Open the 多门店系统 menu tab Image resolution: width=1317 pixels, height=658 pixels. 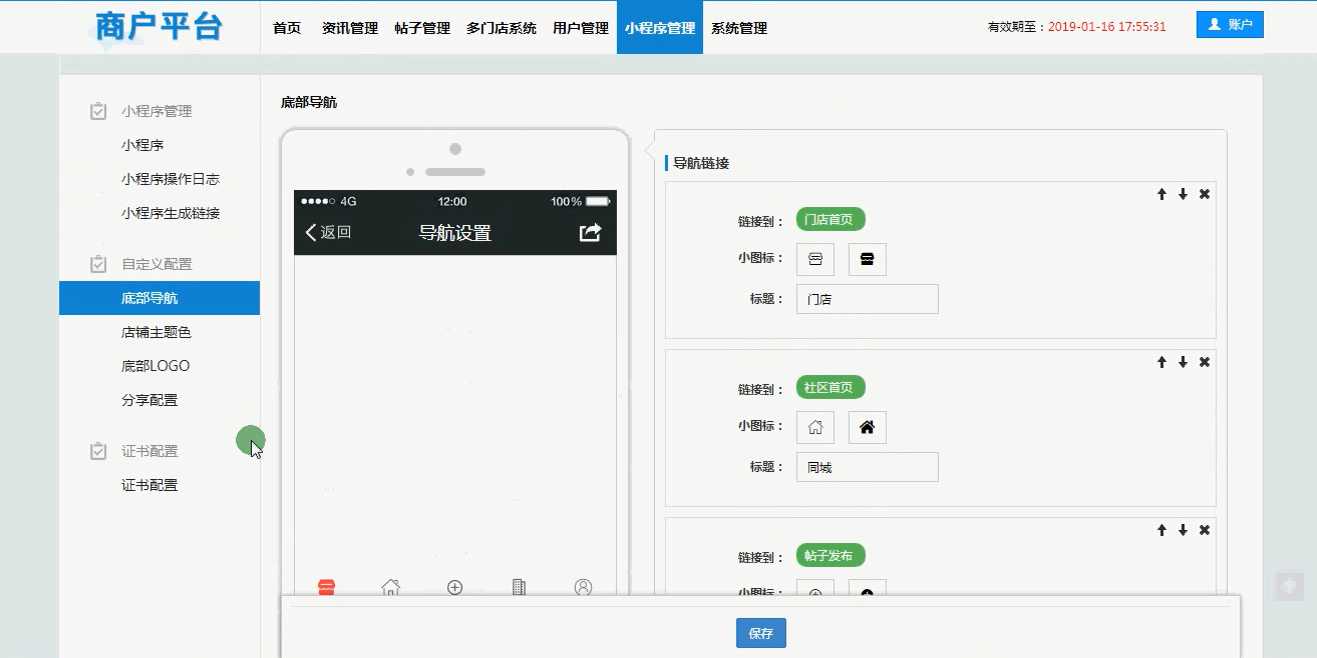(x=501, y=28)
